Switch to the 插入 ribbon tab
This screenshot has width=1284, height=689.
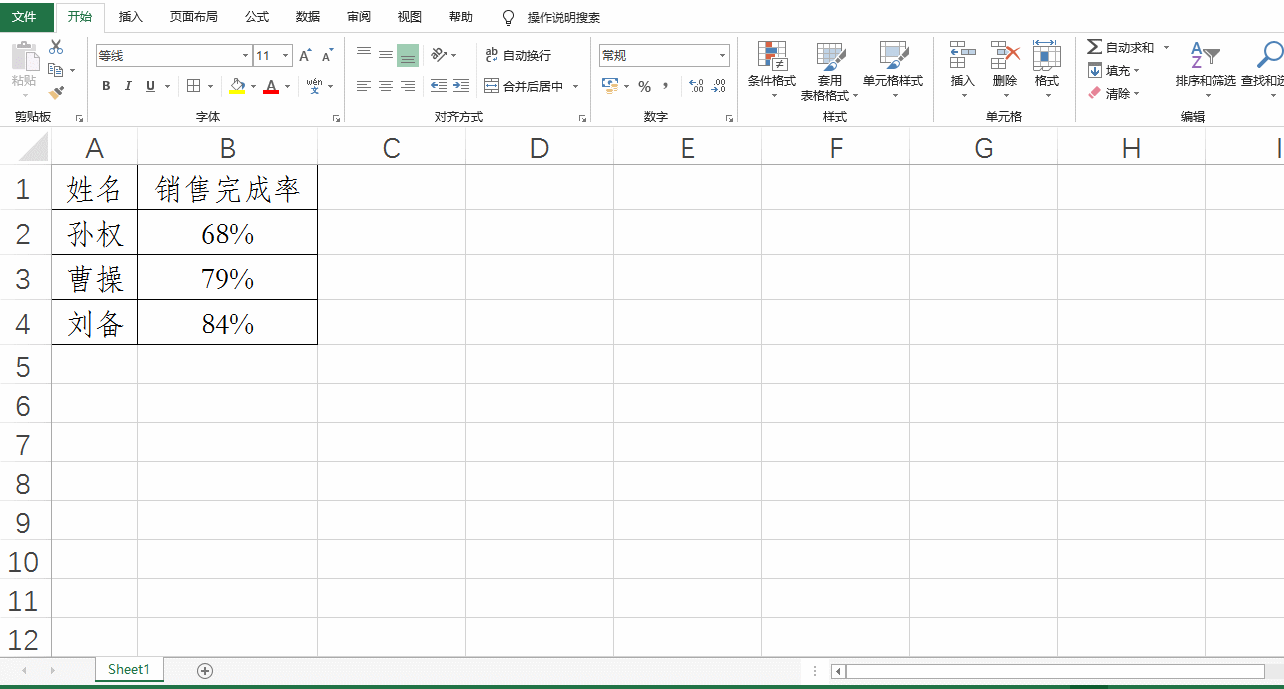[x=133, y=17]
